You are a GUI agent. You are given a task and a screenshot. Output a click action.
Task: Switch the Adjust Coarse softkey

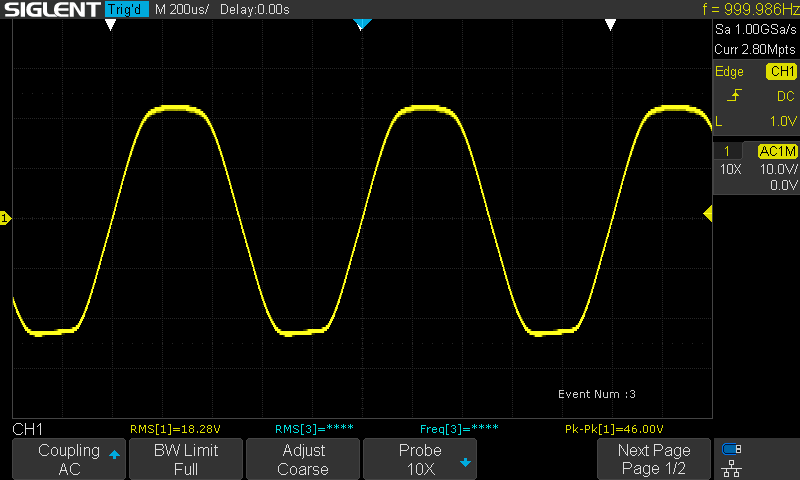pos(303,459)
